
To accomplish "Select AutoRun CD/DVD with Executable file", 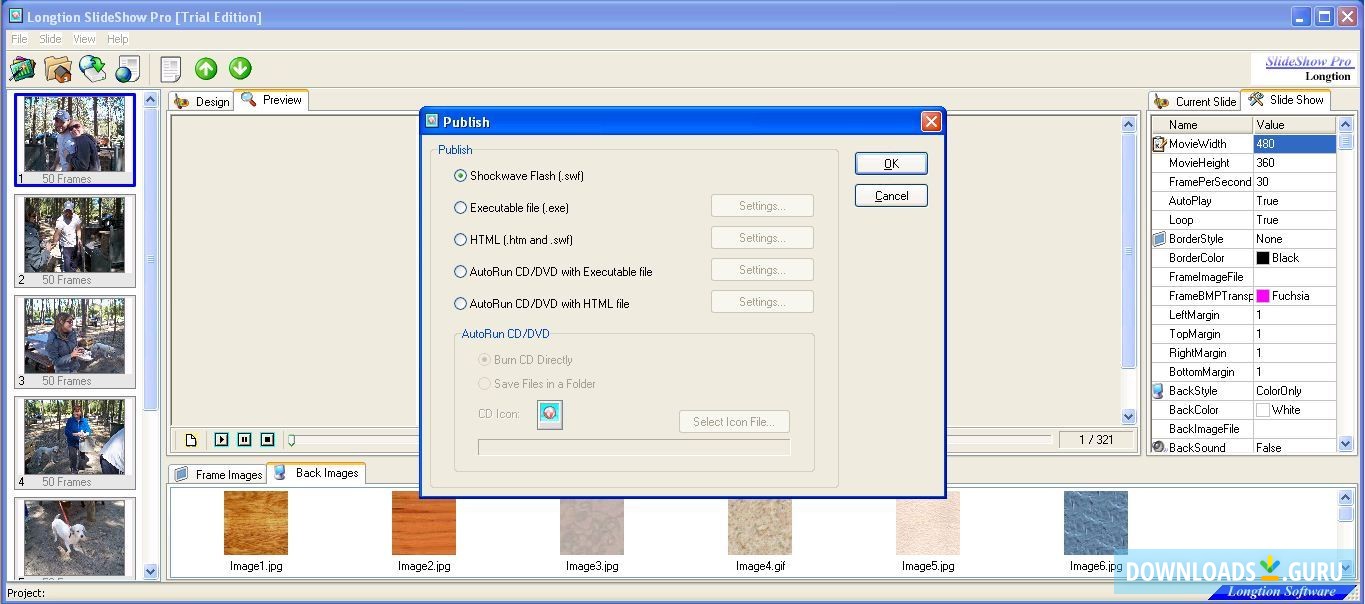I will click(553, 272).
